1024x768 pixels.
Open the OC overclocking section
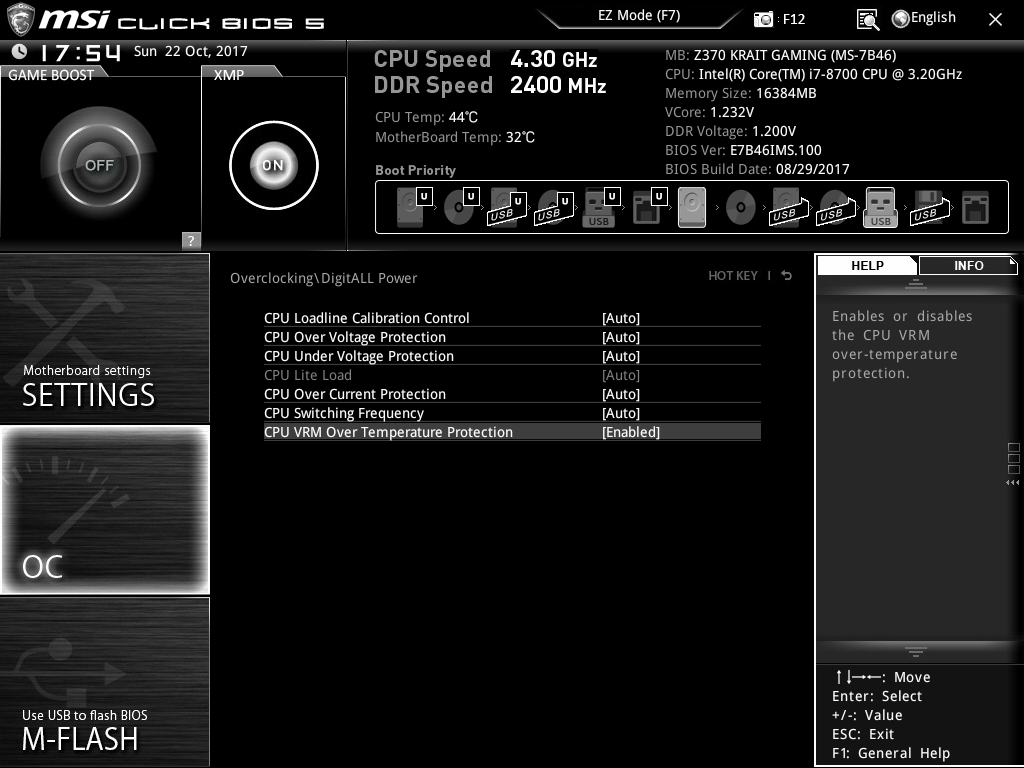[104, 509]
